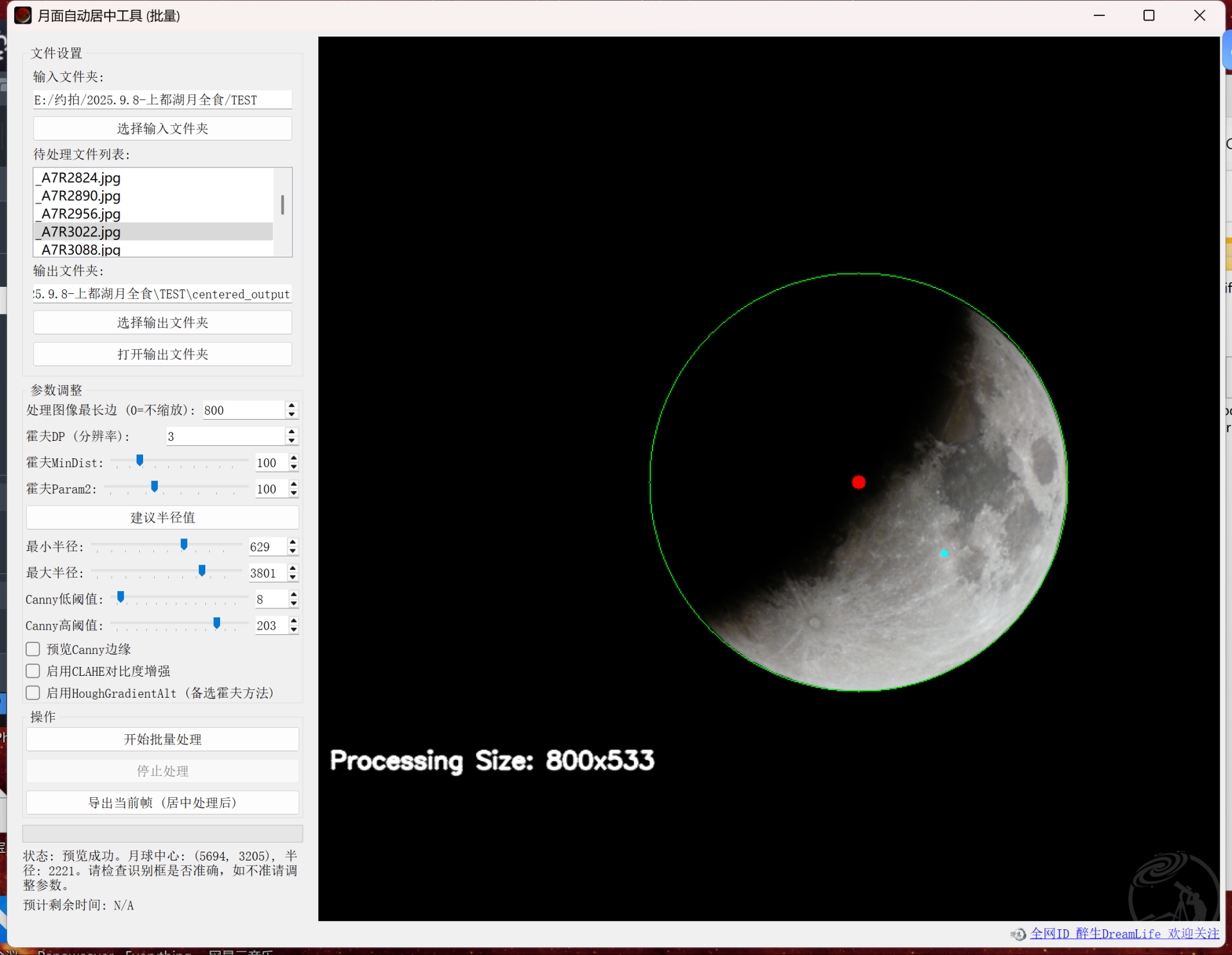The height and width of the screenshot is (955, 1232).
Task: Click the 输入文件夹 path field
Action: coord(162,99)
